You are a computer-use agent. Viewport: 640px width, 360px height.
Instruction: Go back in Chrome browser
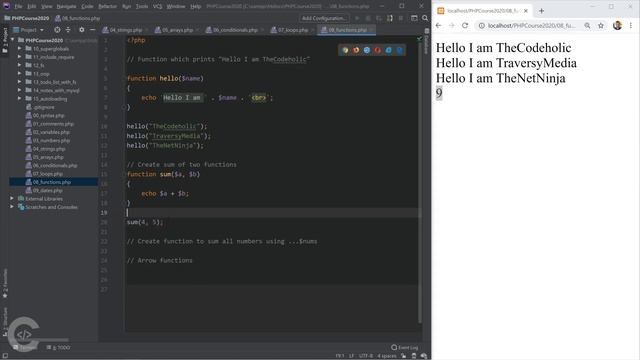pos(438,25)
